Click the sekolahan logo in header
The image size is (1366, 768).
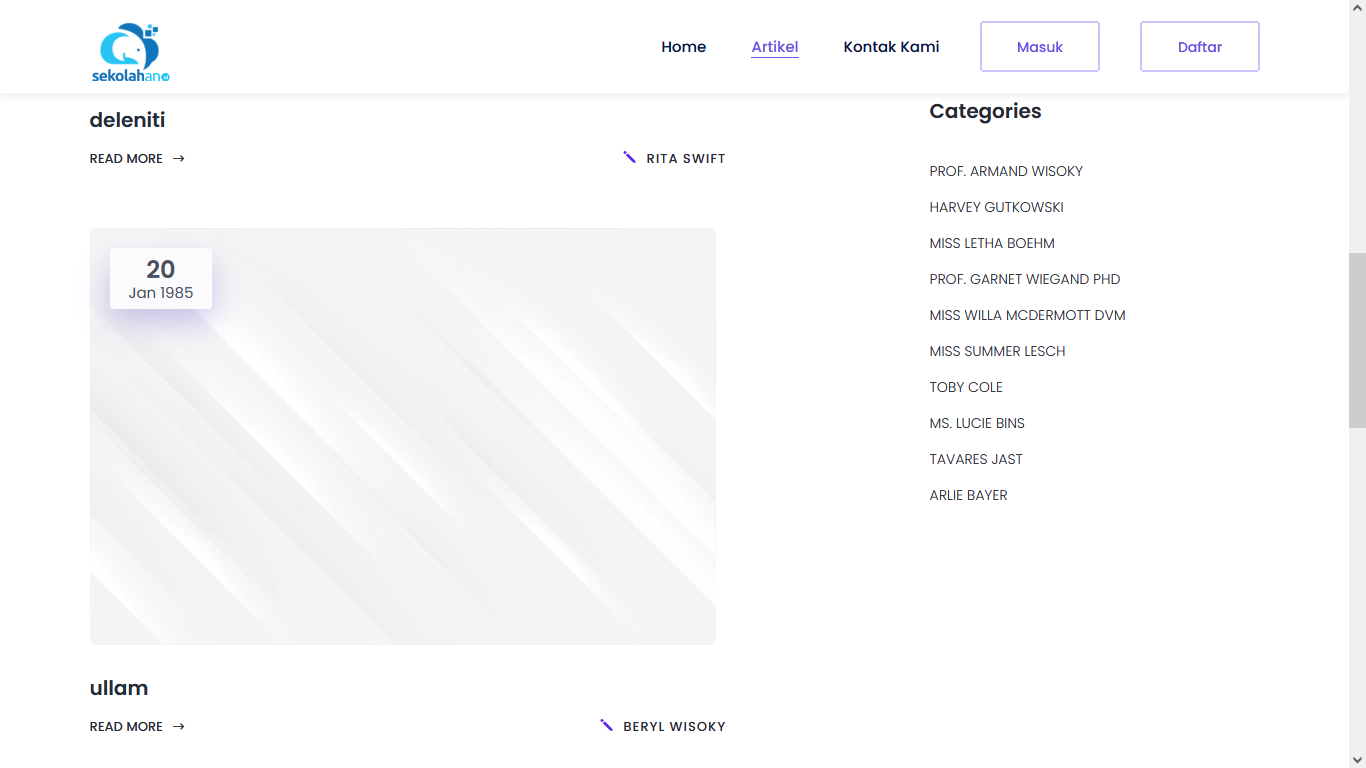click(x=131, y=52)
